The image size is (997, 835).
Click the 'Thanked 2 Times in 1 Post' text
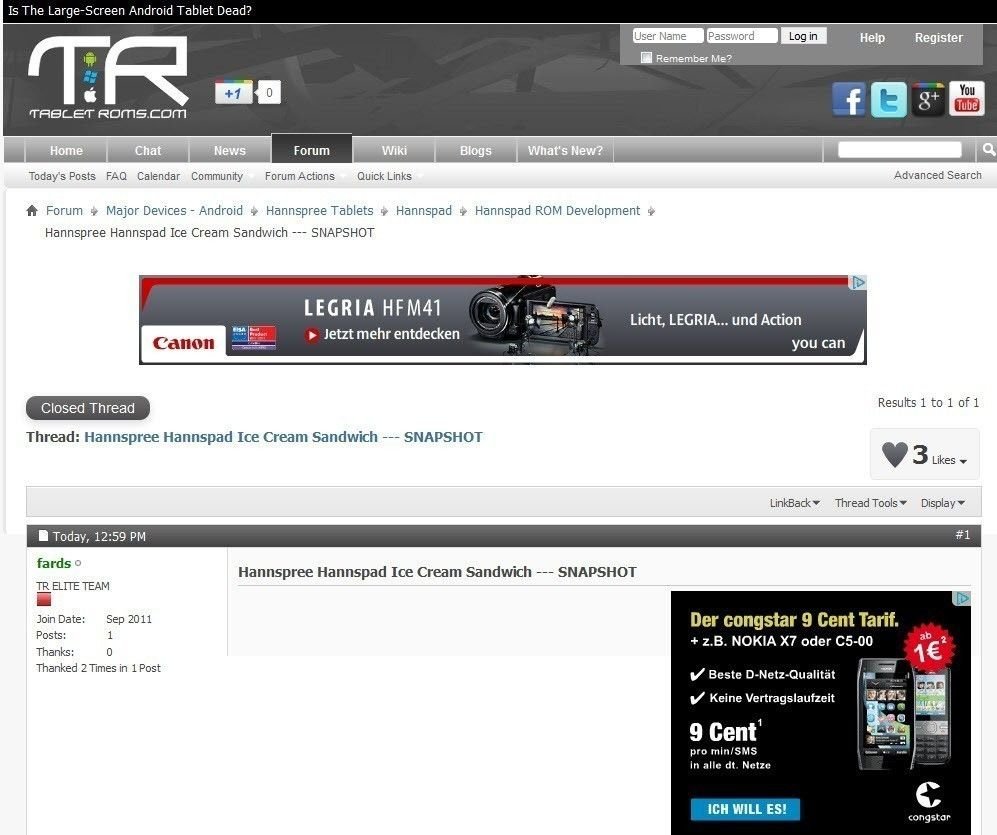click(99, 668)
